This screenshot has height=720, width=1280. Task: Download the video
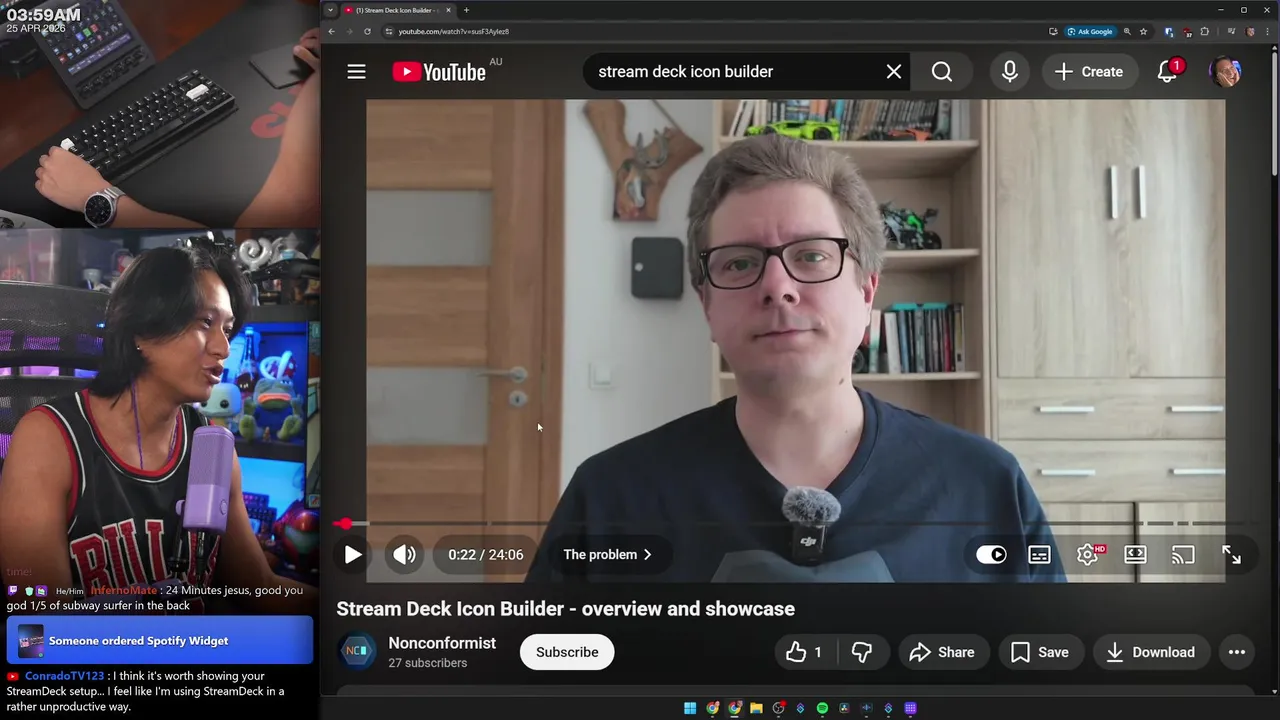pos(1151,652)
